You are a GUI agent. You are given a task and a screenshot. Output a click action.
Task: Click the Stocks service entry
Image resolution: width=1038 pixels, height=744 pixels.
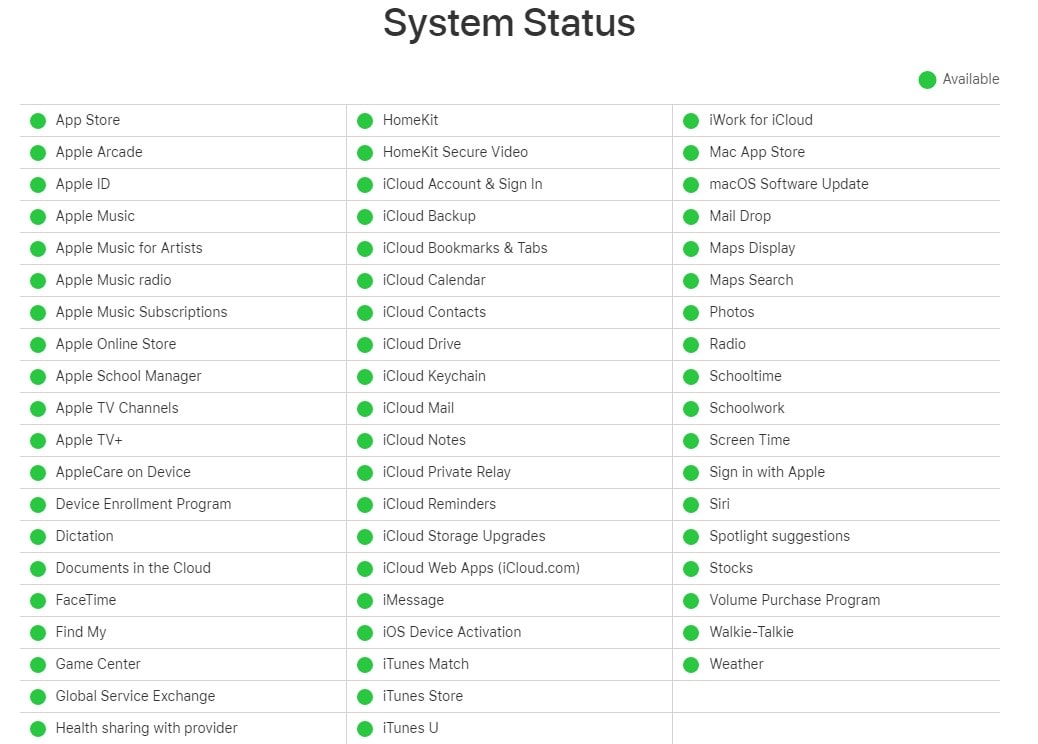731,568
